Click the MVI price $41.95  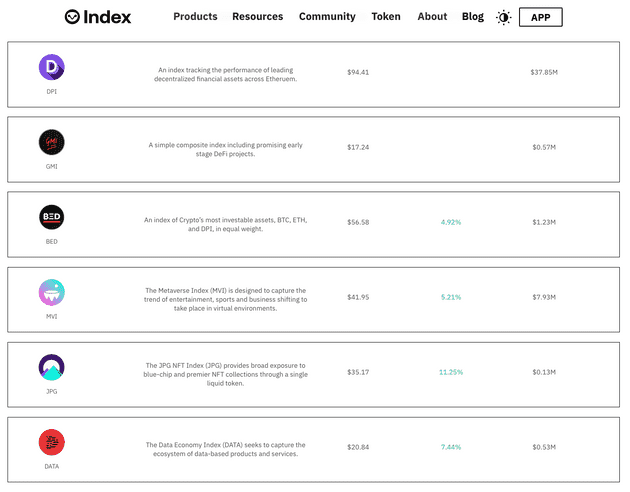tap(358, 297)
